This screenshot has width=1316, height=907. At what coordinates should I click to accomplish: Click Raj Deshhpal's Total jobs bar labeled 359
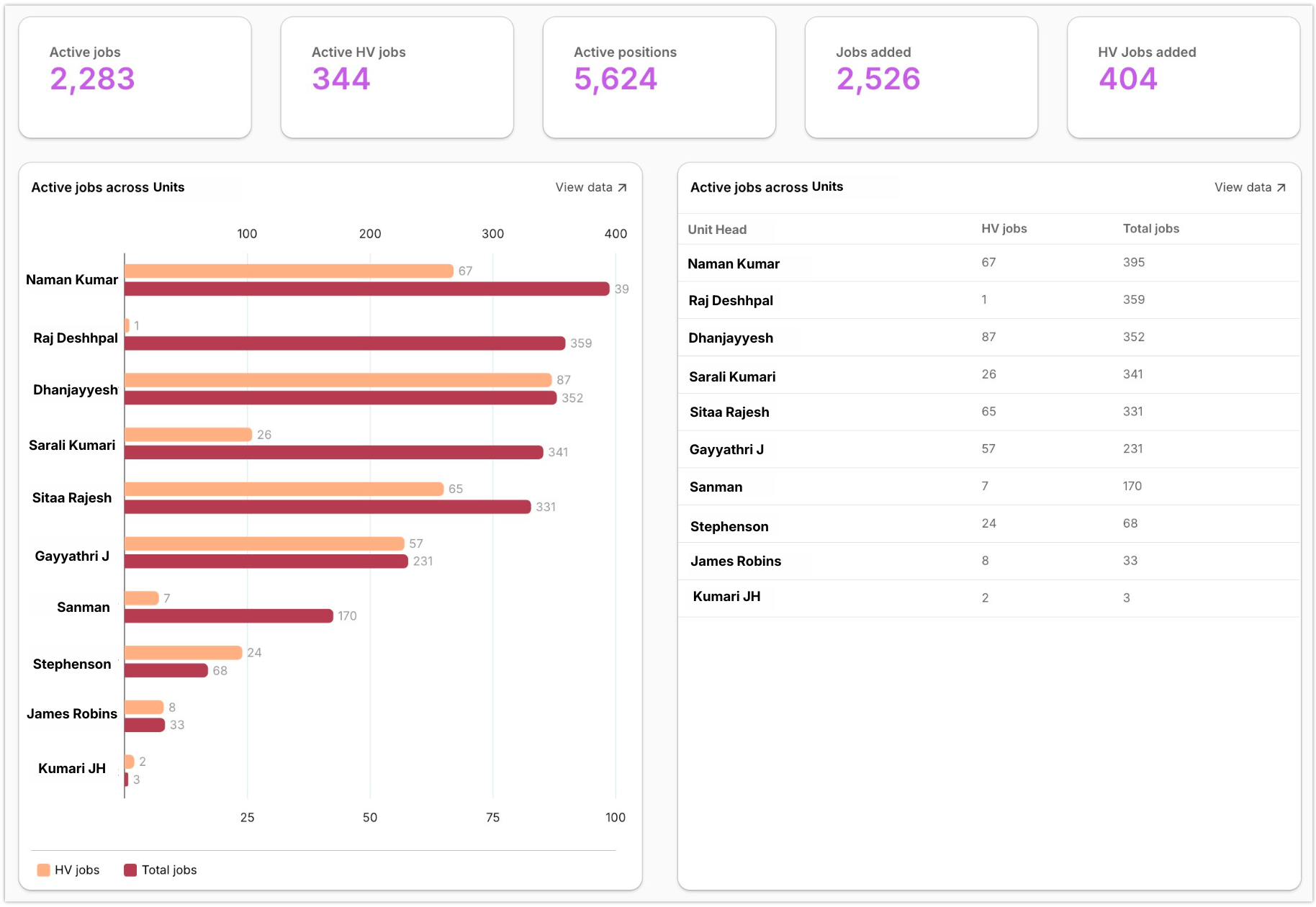coord(345,343)
